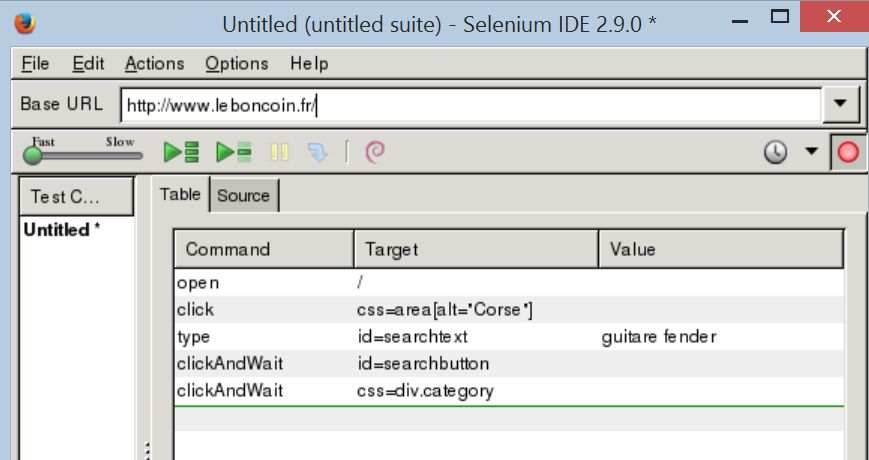The height and width of the screenshot is (460, 869).
Task: Adjust the Fast/Slow speed slider
Action: 34,156
